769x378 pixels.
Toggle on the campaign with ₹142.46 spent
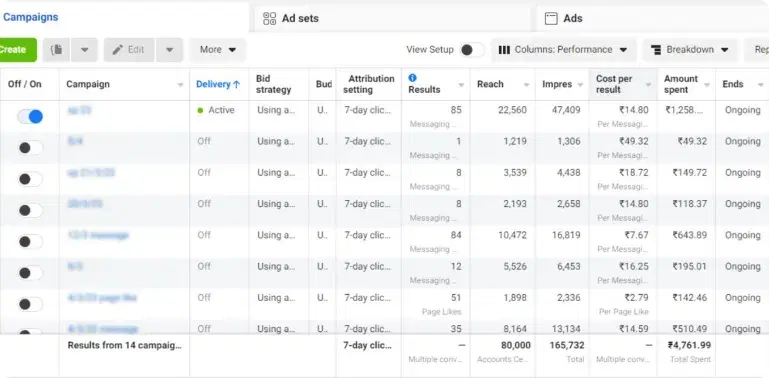(30, 304)
